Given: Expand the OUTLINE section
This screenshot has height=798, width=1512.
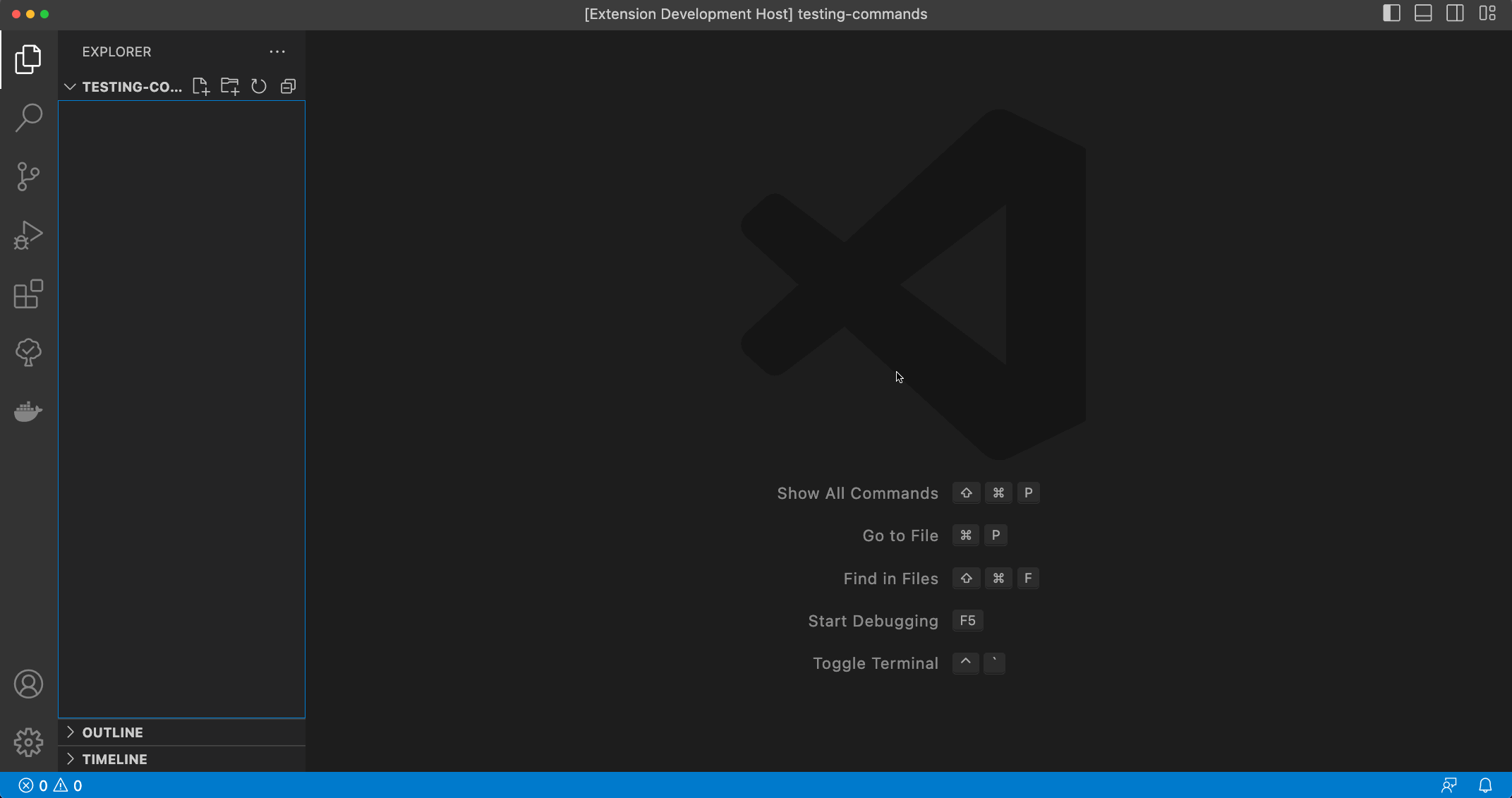Looking at the screenshot, I should 113,732.
